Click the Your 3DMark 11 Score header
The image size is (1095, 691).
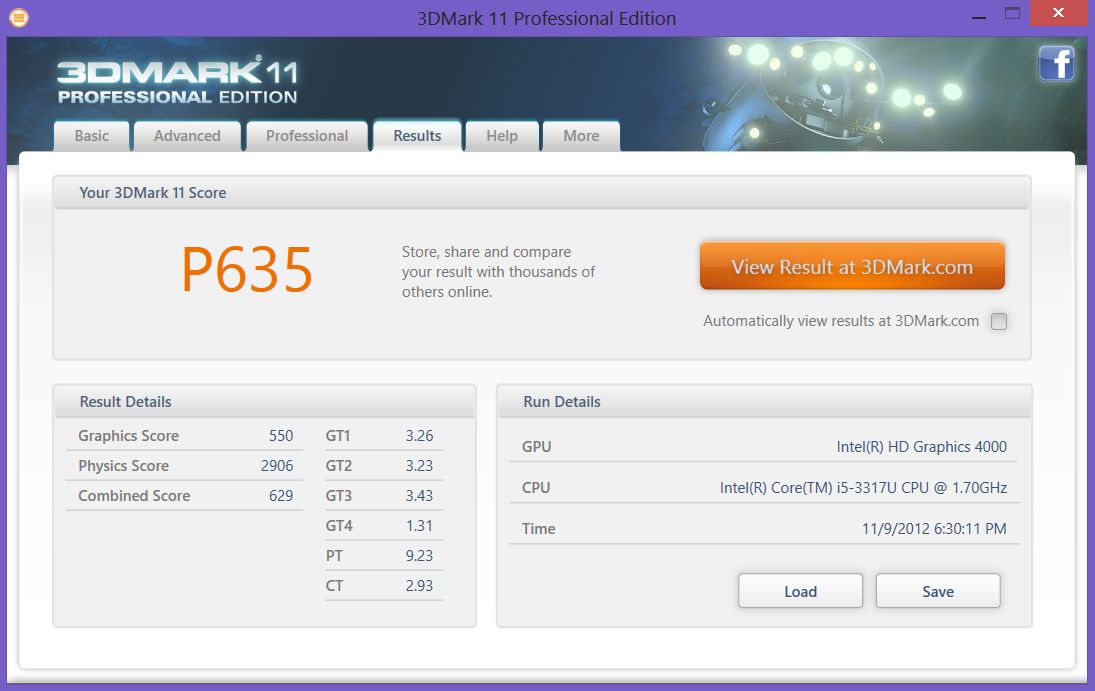pos(542,193)
